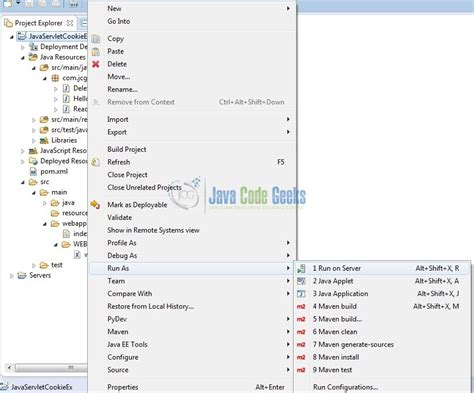Click the m2 icon beside Maven generate-sources
Viewport: 474px width, 393px height.
click(301, 345)
